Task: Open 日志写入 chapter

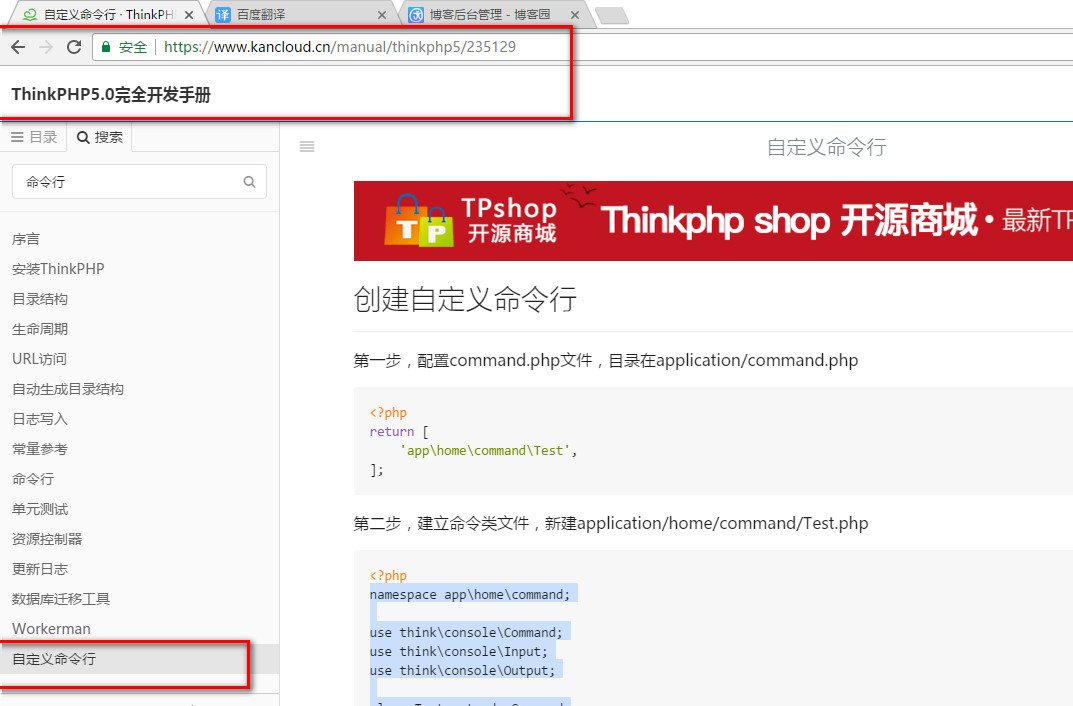Action: (40, 419)
